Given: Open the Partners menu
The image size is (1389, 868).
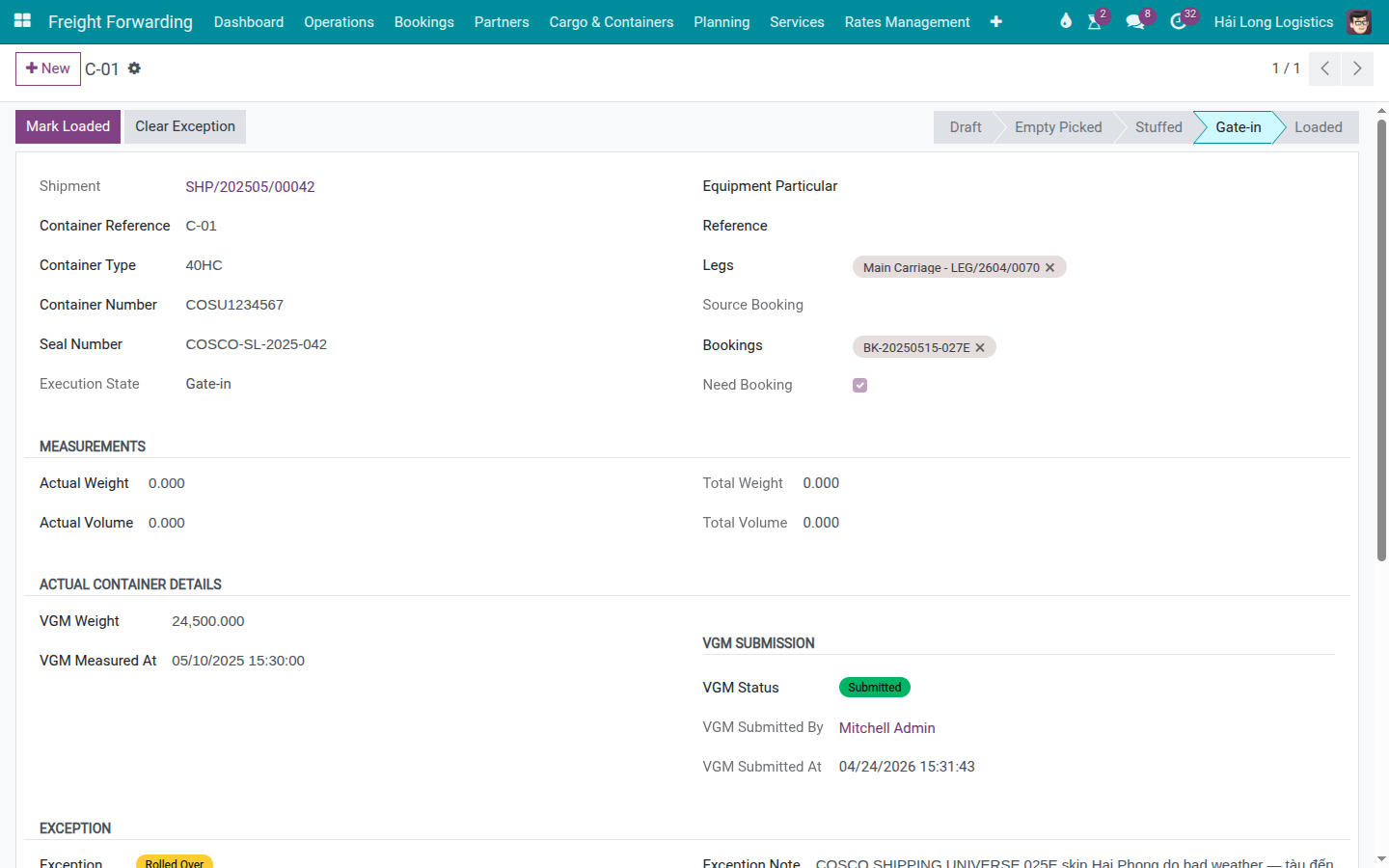Looking at the screenshot, I should coord(502,21).
